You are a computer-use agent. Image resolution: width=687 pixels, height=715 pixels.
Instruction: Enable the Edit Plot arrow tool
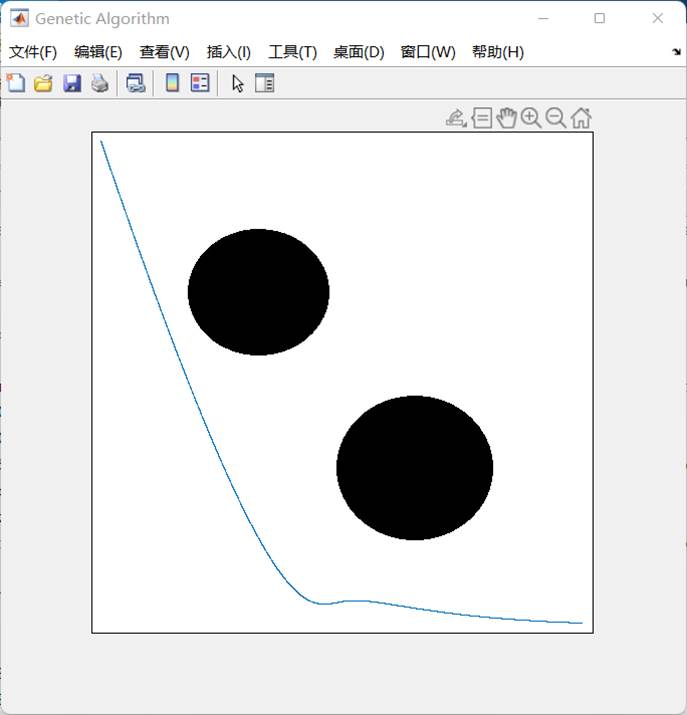[237, 84]
